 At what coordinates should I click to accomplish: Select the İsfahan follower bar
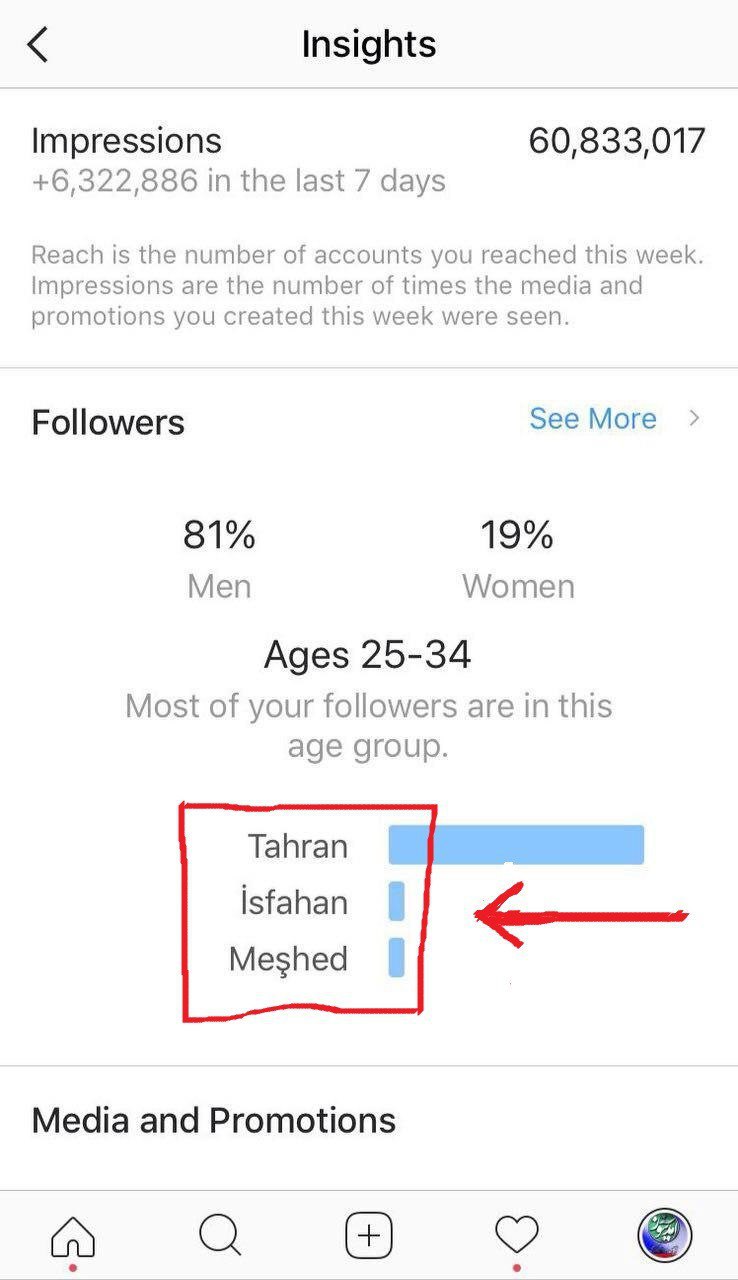(x=397, y=901)
